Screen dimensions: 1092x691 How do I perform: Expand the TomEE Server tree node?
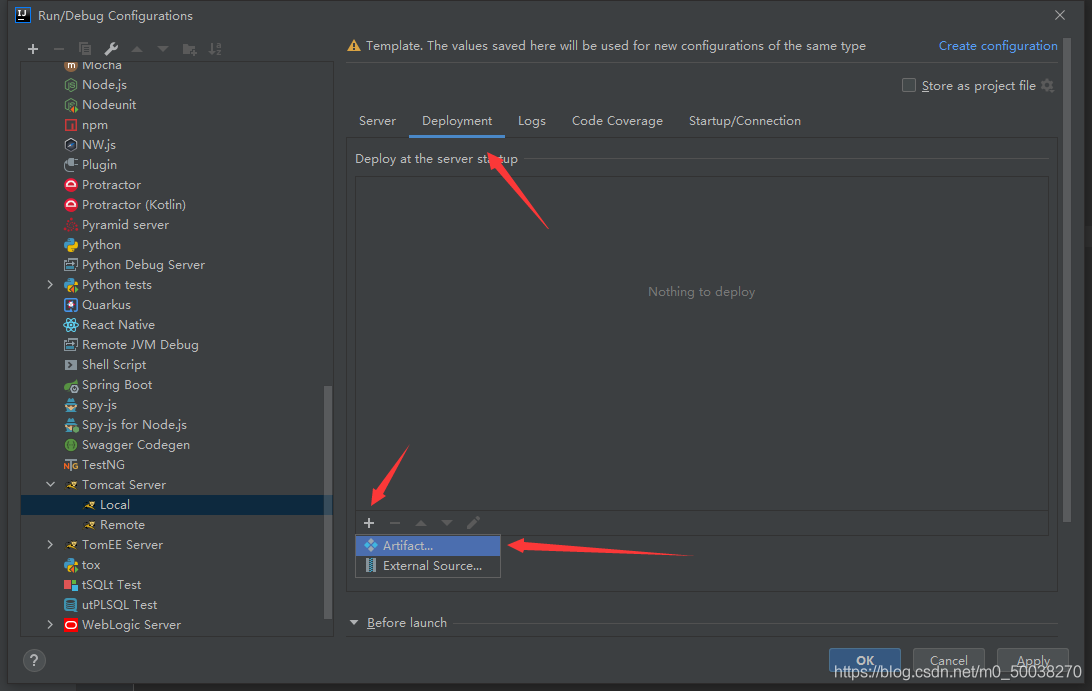51,545
